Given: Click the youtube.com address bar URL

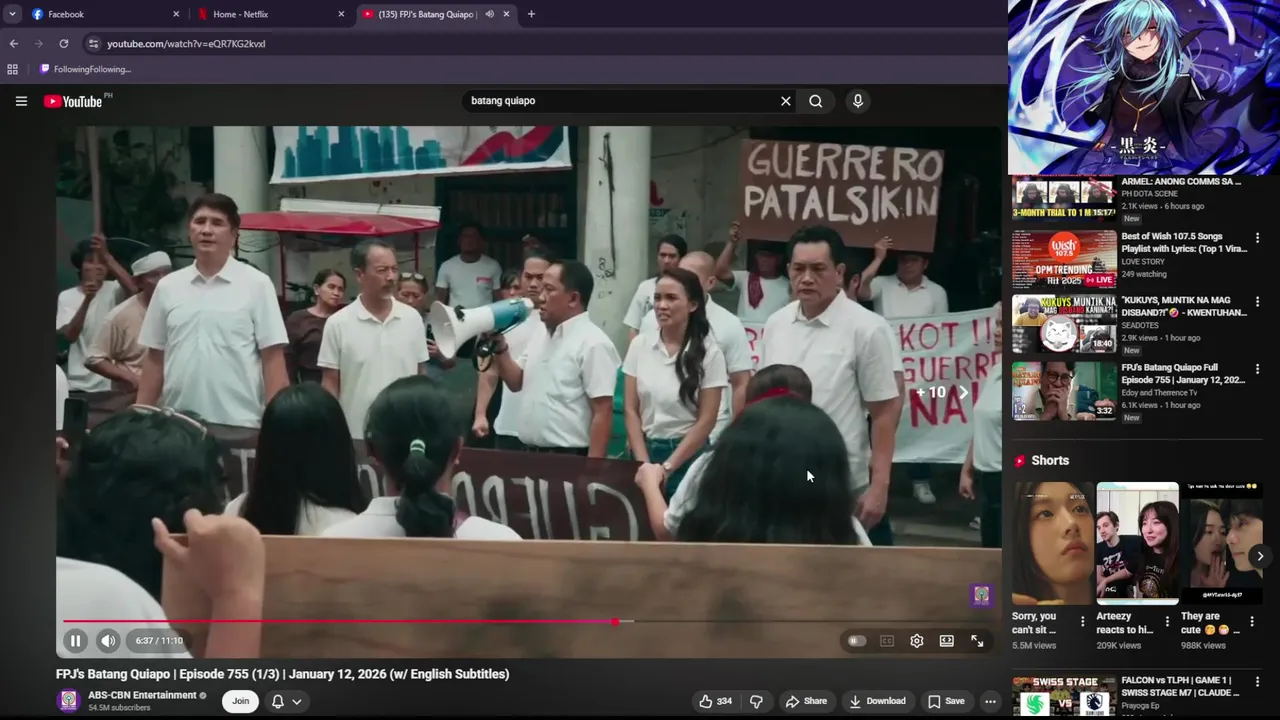Looking at the screenshot, I should [186, 44].
